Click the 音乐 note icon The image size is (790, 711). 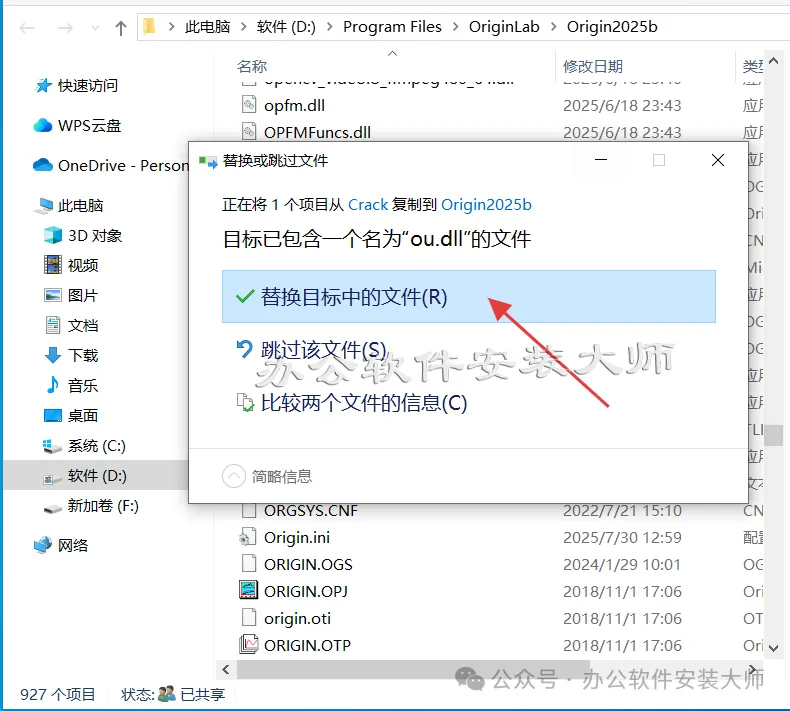[x=52, y=385]
